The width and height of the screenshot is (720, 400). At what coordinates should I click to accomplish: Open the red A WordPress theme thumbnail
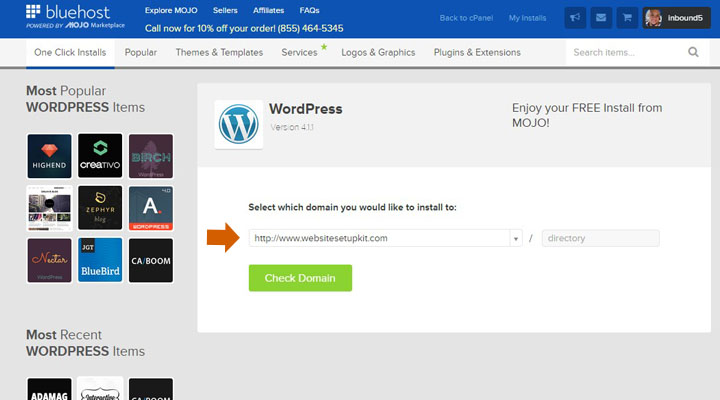[x=151, y=208]
